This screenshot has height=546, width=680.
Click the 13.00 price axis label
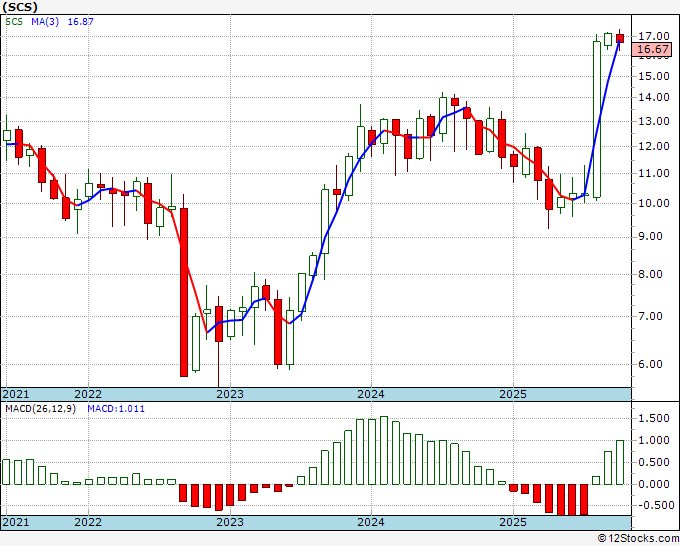pyautogui.click(x=654, y=121)
